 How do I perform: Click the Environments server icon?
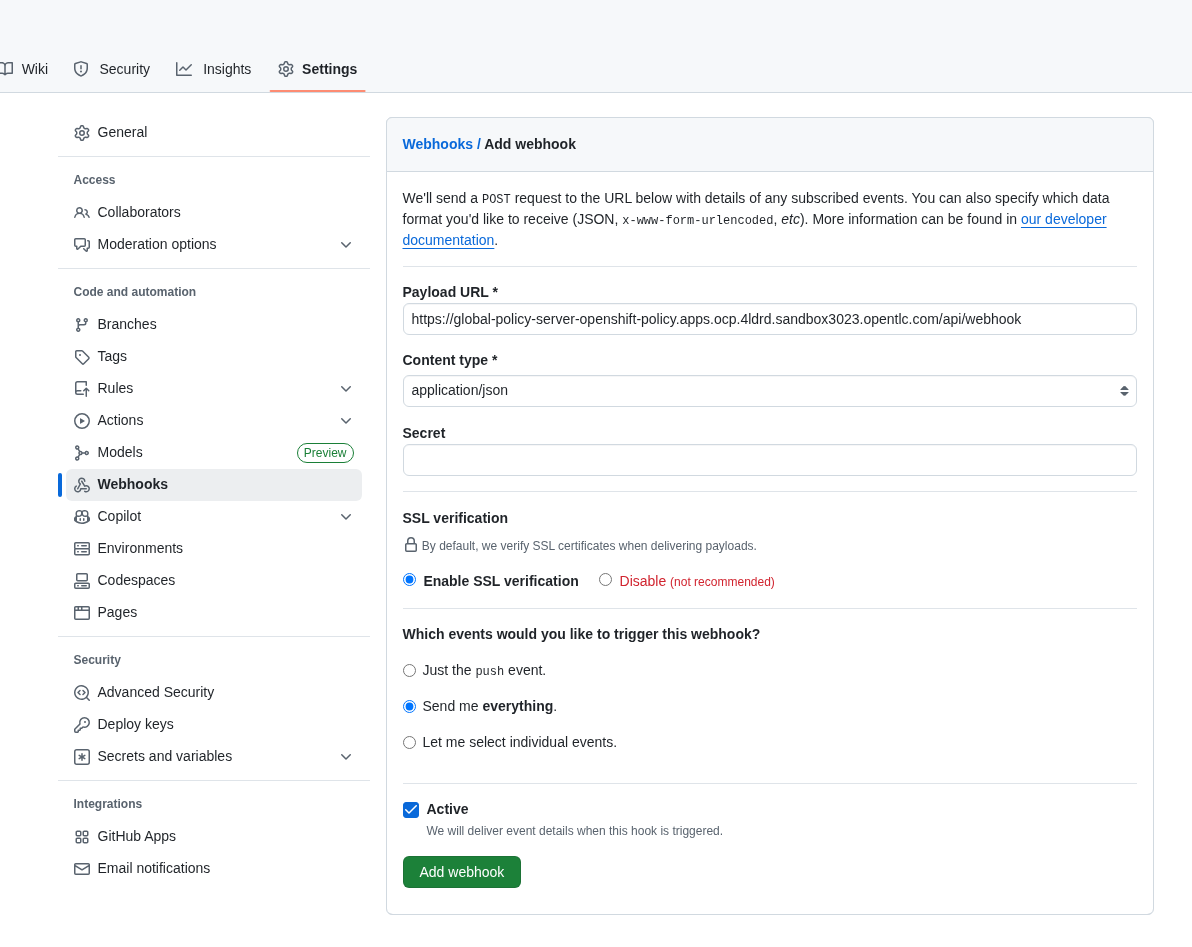click(81, 549)
